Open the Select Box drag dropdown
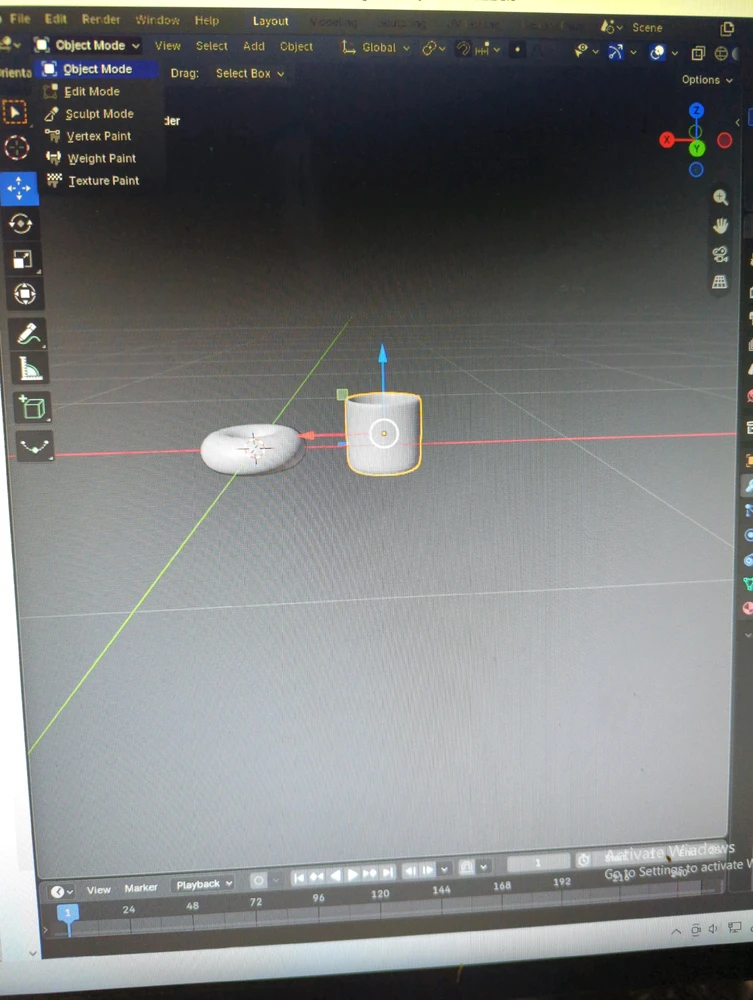 pyautogui.click(x=250, y=73)
